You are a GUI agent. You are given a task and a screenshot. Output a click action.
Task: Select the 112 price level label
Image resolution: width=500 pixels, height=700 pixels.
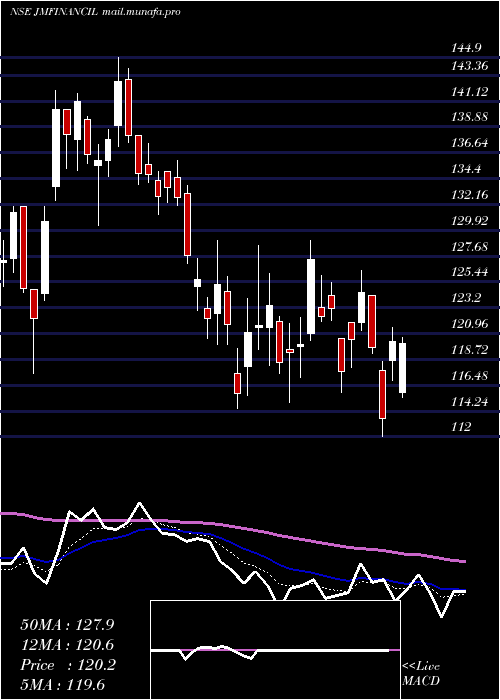pyautogui.click(x=461, y=427)
